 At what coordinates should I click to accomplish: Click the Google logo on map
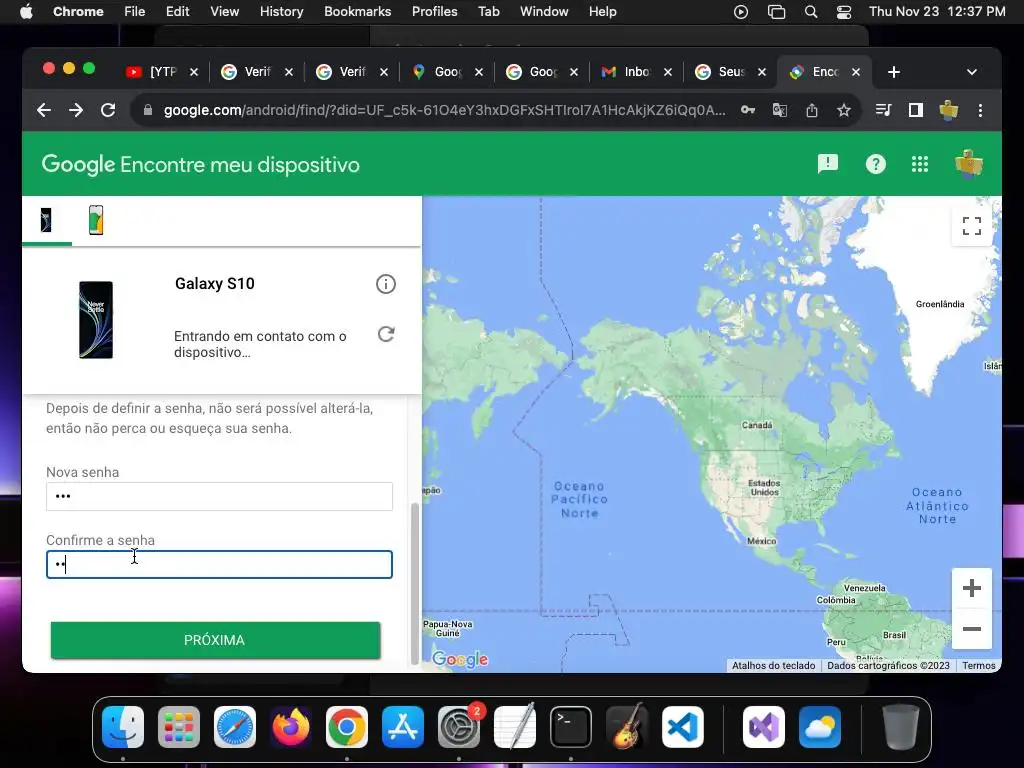click(x=460, y=659)
